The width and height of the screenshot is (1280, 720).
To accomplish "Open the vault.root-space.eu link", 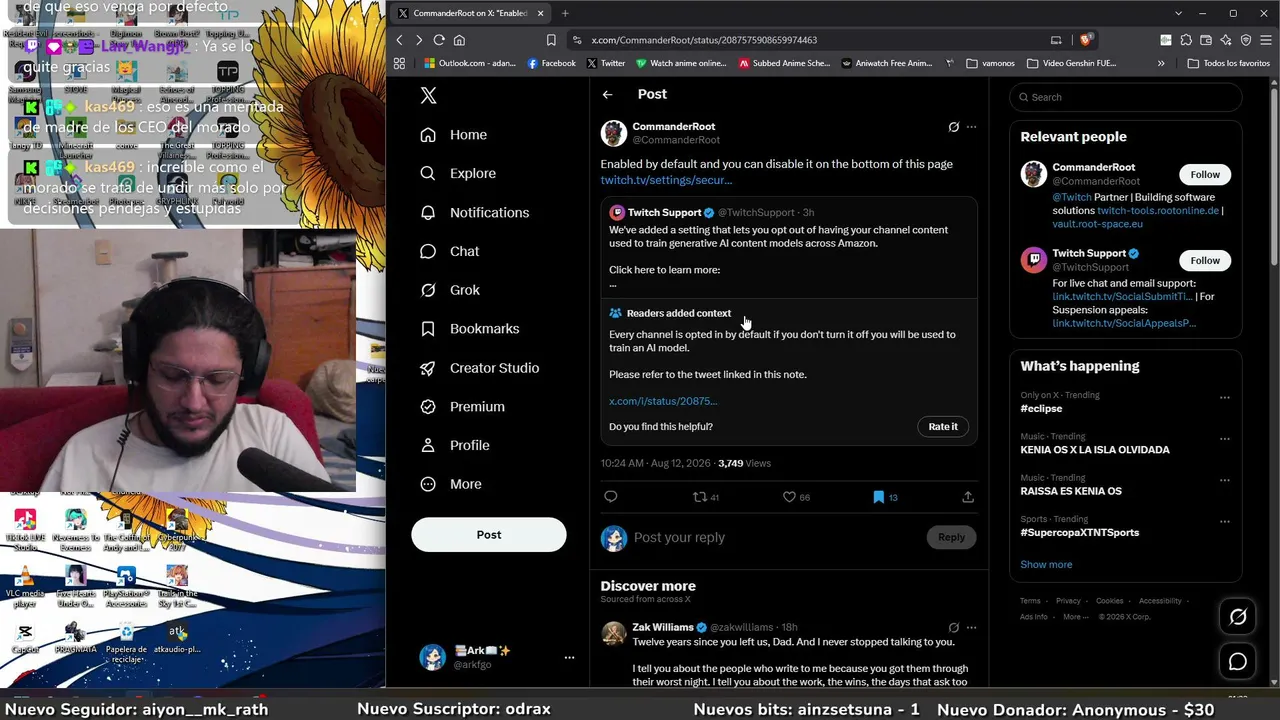I will [1097, 225].
